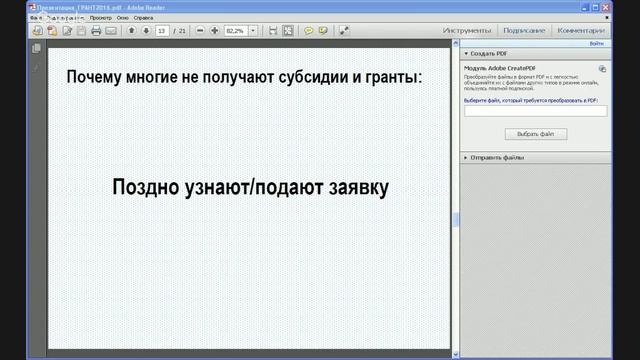Maximize the Adobe Reader window

click(596, 7)
